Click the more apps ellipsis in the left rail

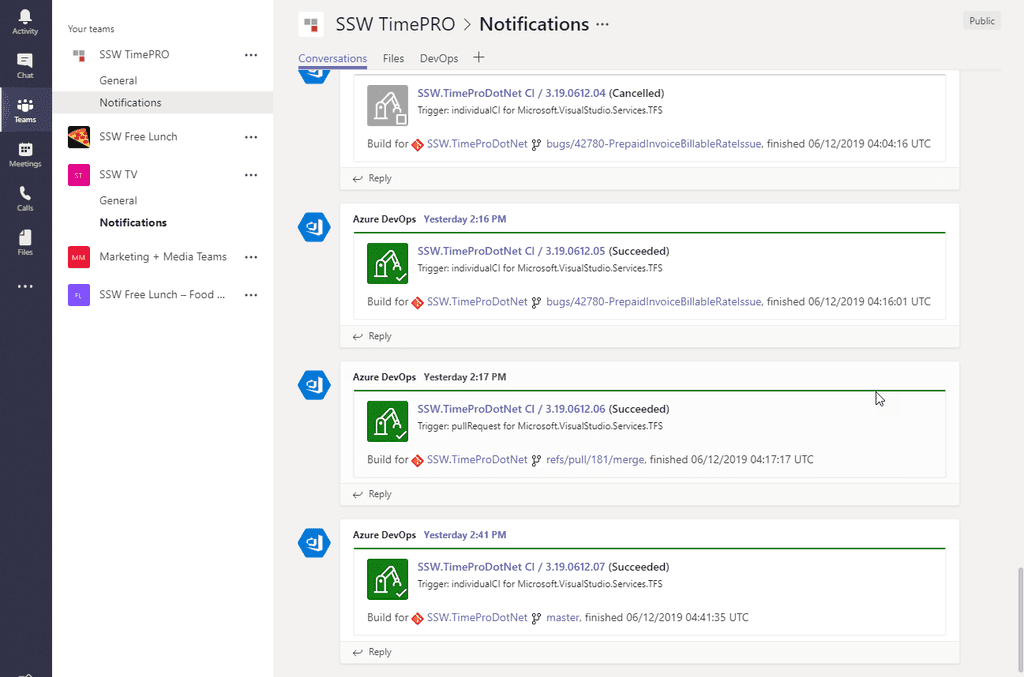[25, 286]
